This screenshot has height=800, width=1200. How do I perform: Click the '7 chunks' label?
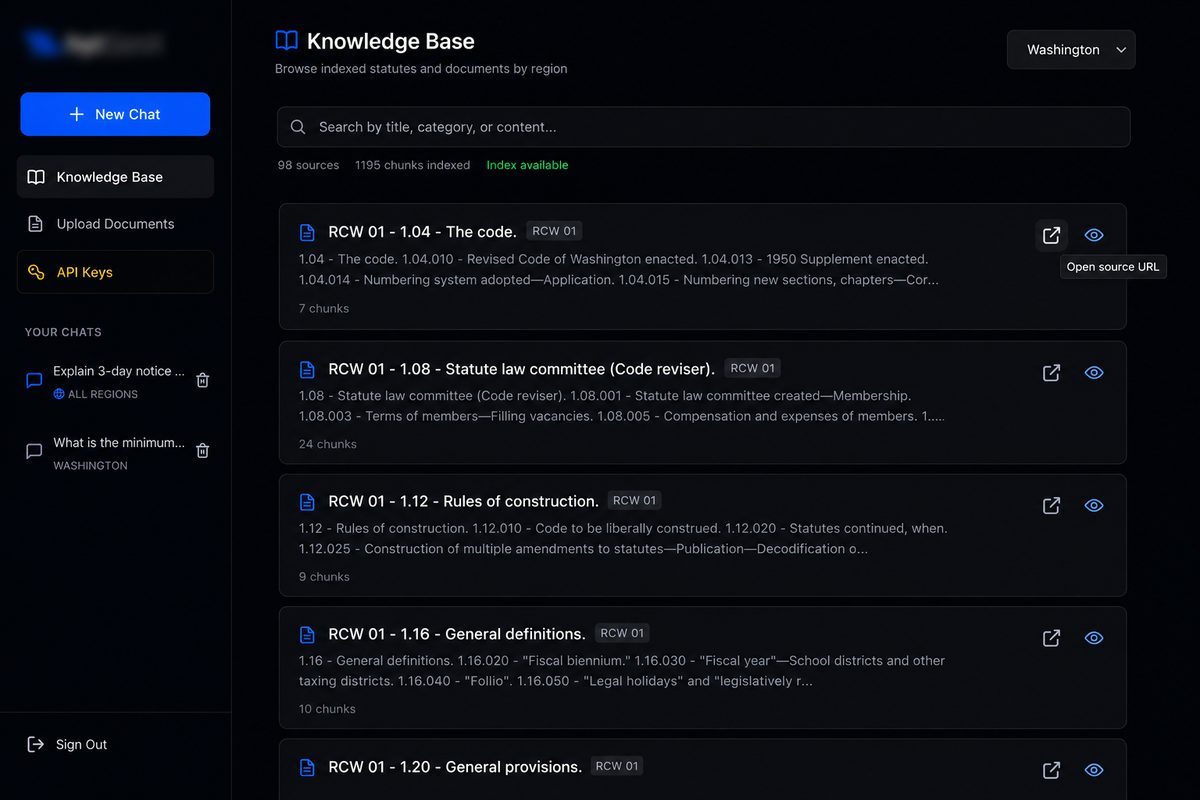(x=324, y=308)
